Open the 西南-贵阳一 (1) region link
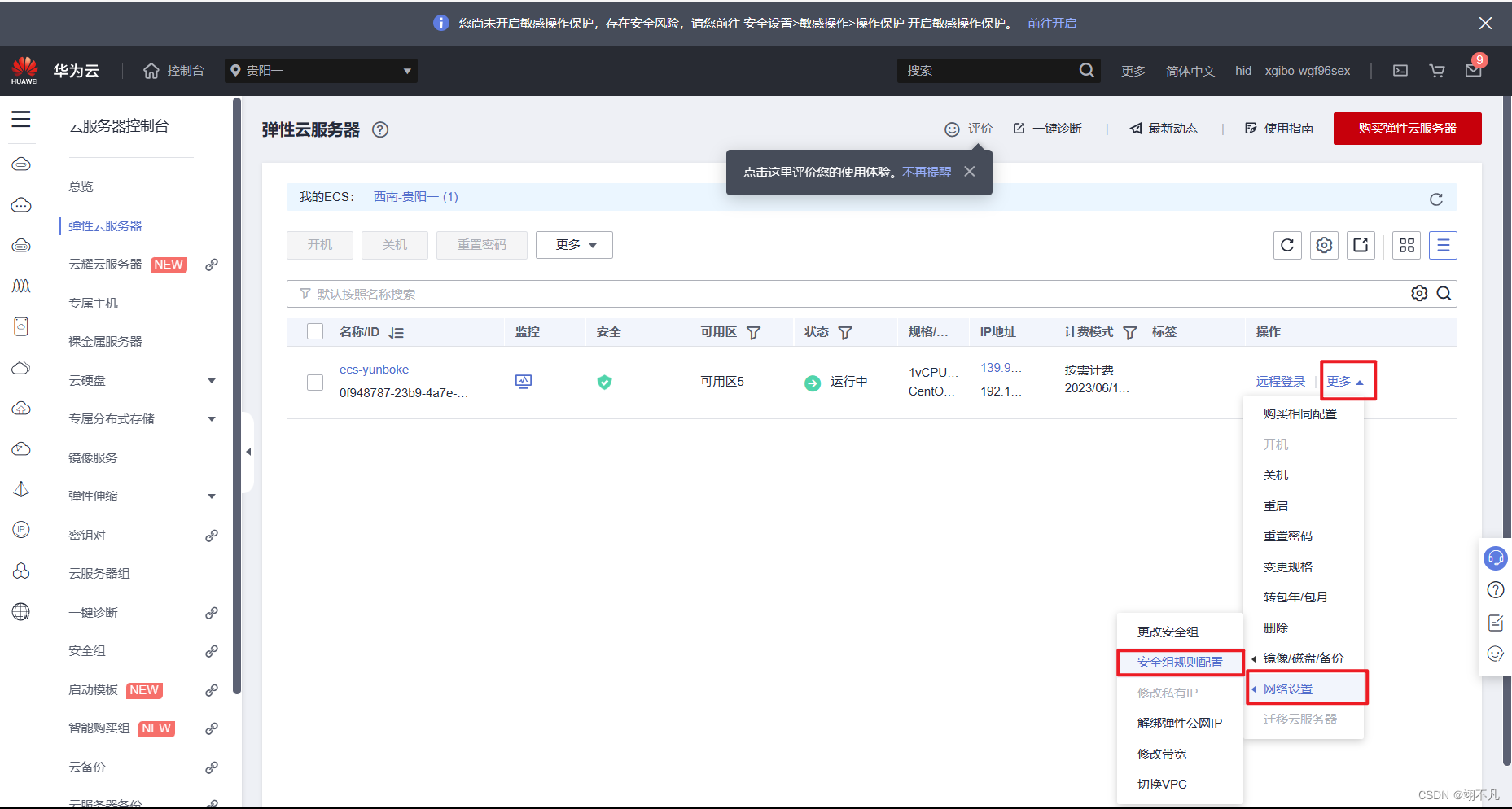 click(x=416, y=197)
